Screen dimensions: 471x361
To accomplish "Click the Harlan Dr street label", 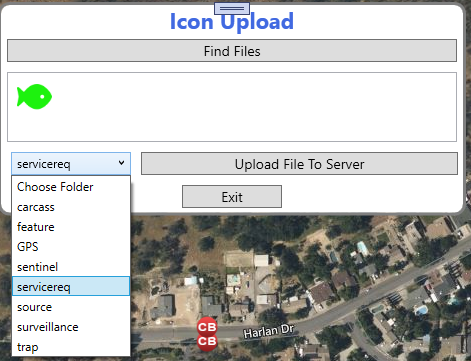I will tap(269, 331).
